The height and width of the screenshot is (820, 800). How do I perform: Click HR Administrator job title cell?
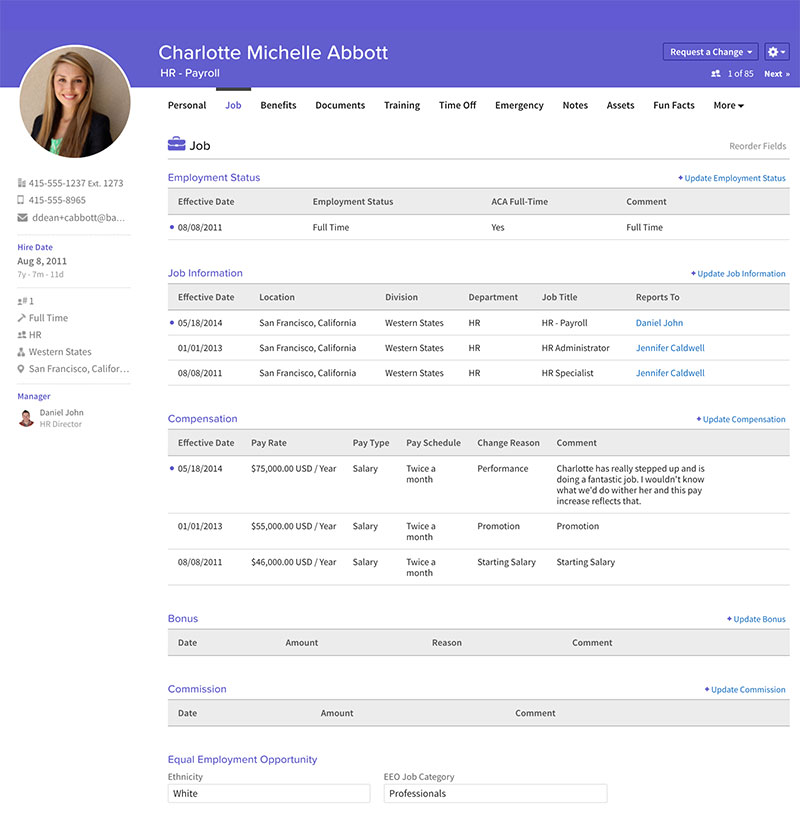[575, 348]
